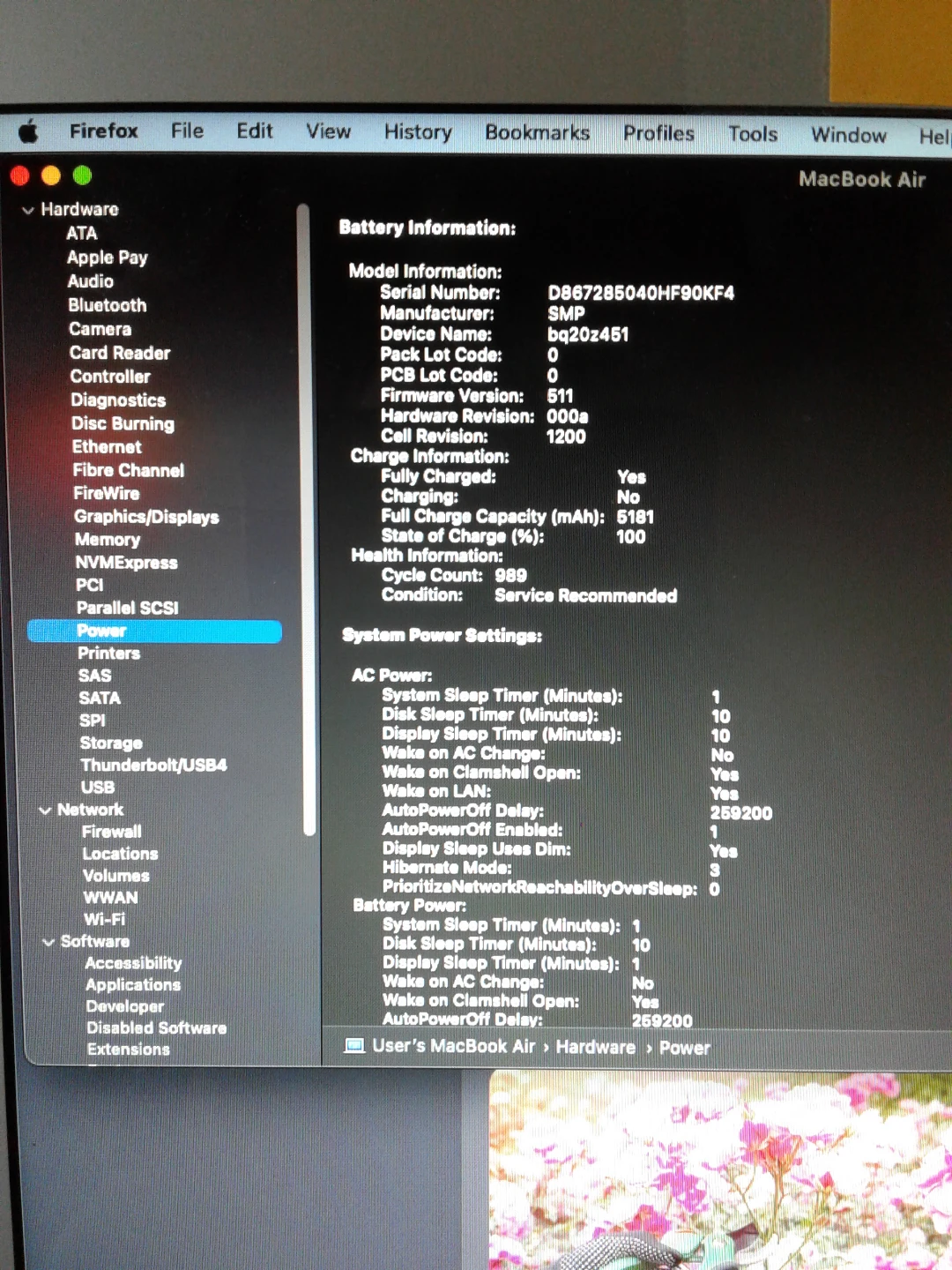Select Accessibility under Software
The width and height of the screenshot is (952, 1270).
tap(133, 963)
